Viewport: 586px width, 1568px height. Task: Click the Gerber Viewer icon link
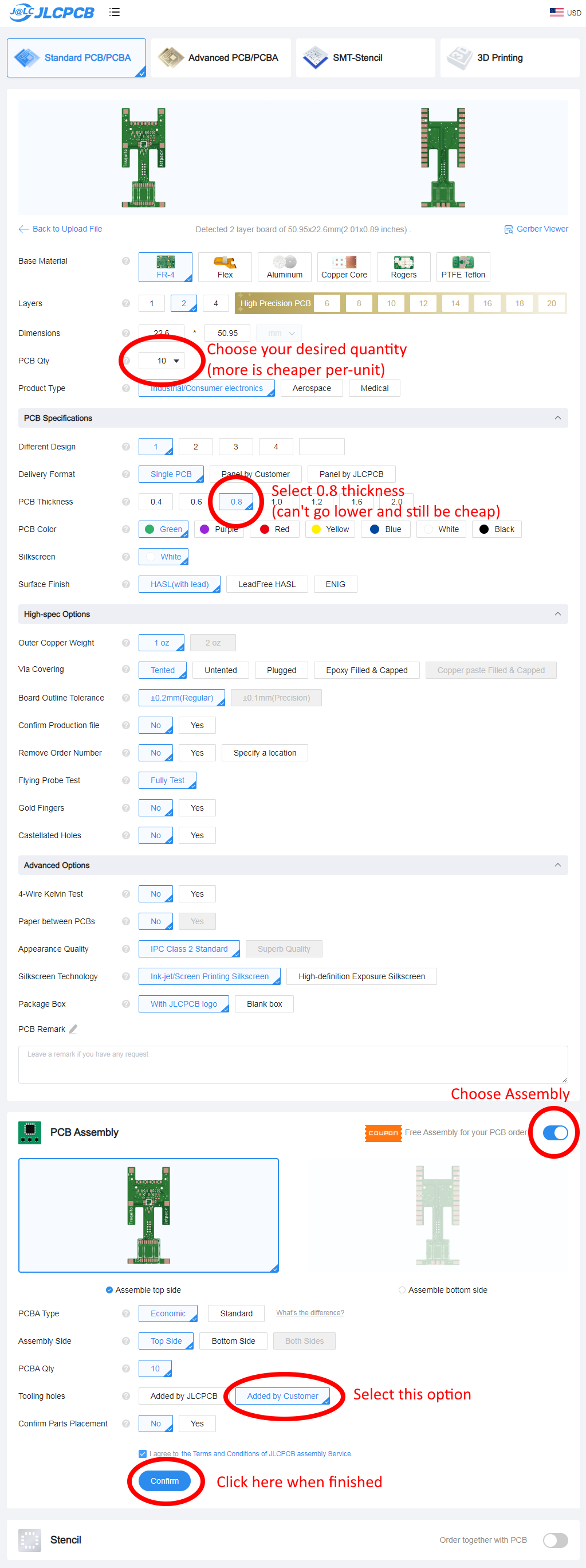point(508,229)
